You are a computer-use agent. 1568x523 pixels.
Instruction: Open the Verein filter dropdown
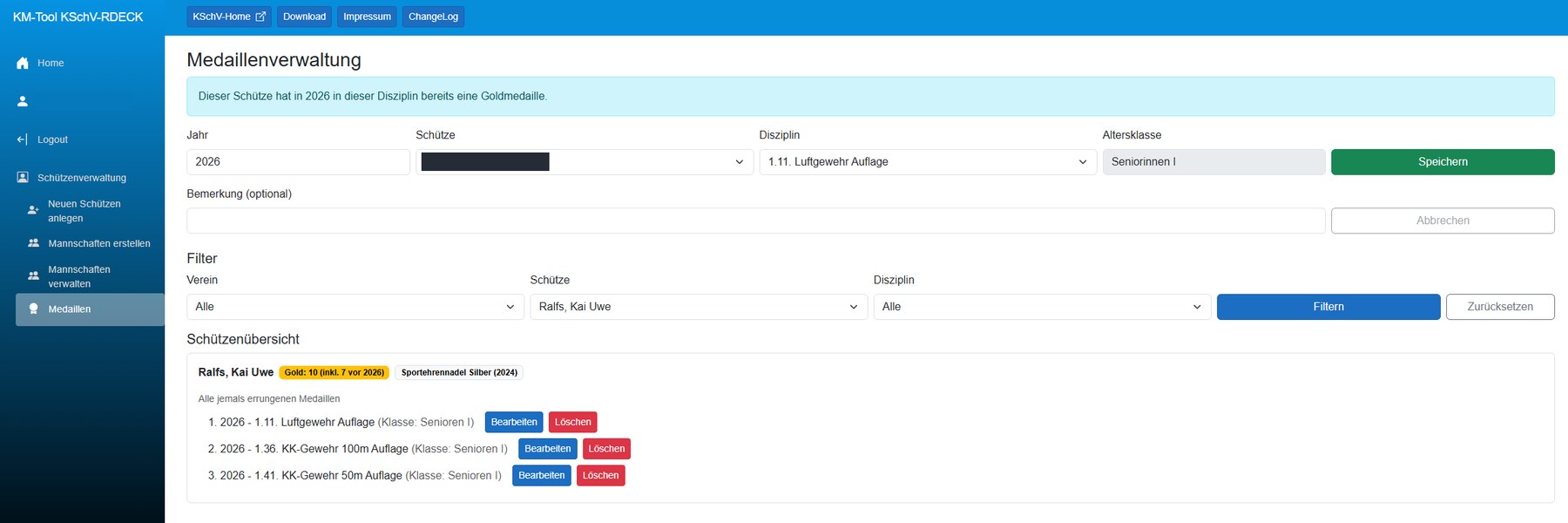(355, 307)
